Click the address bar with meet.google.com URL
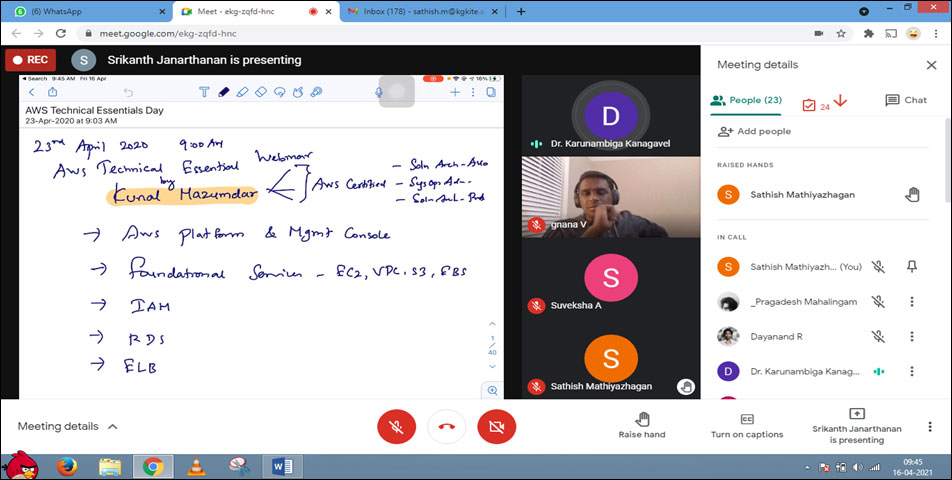The image size is (952, 480). (400, 33)
